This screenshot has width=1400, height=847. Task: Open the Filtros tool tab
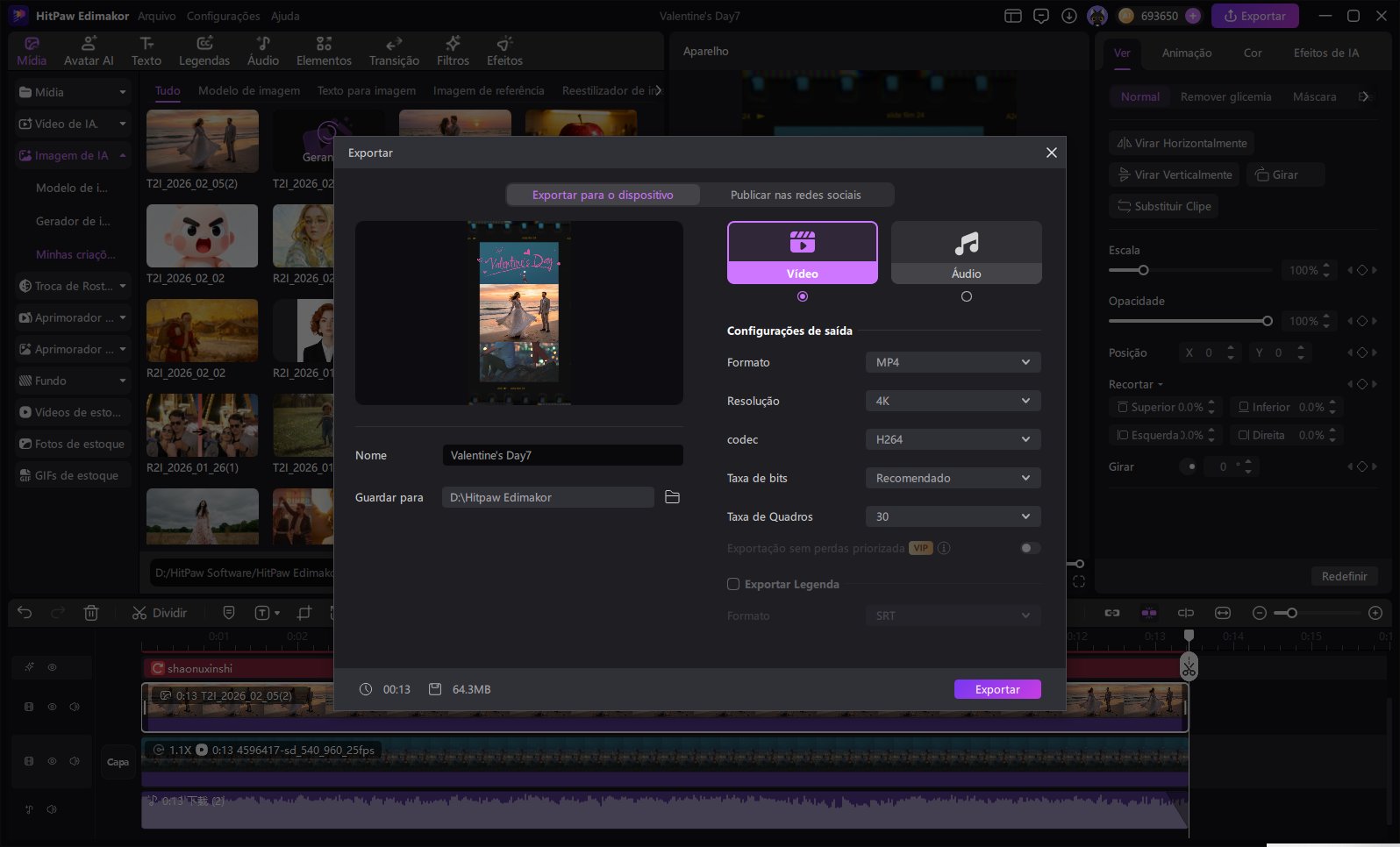[x=453, y=51]
